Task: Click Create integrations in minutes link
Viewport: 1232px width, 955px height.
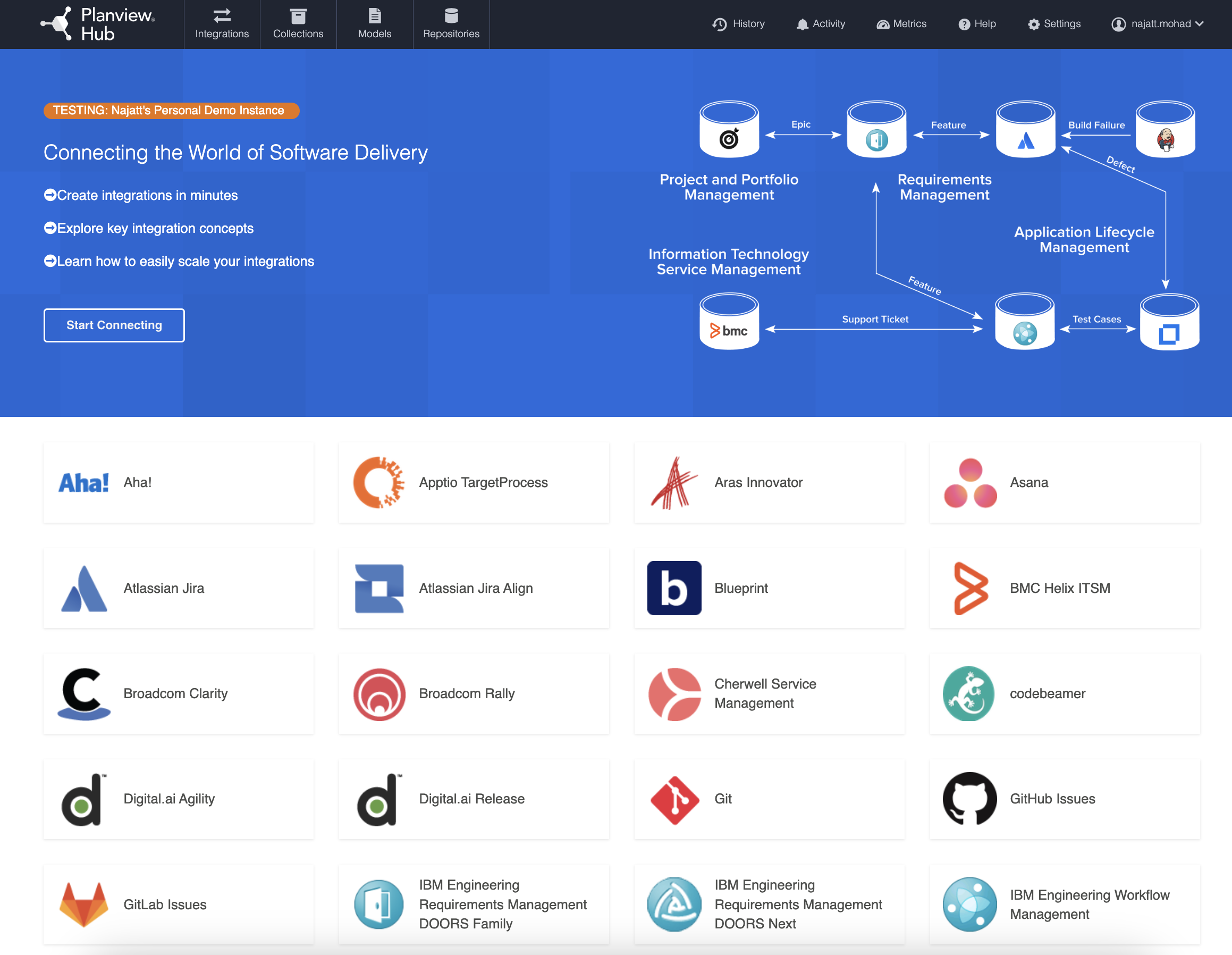Action: [x=147, y=195]
